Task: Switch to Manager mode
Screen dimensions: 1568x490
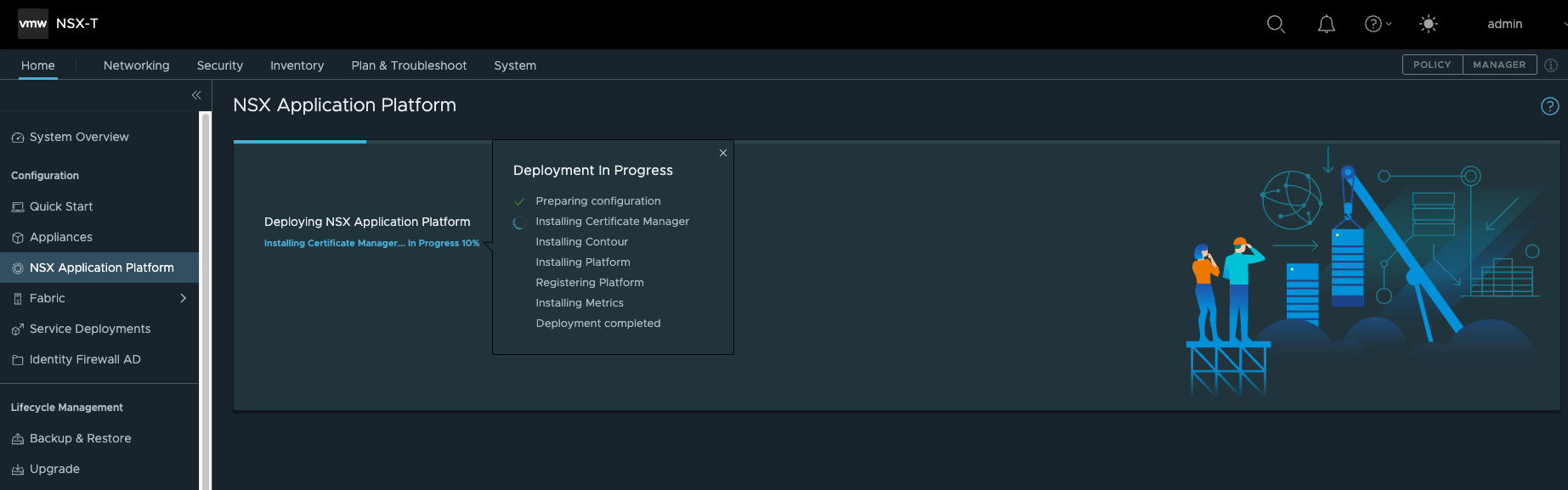Action: [x=1499, y=65]
